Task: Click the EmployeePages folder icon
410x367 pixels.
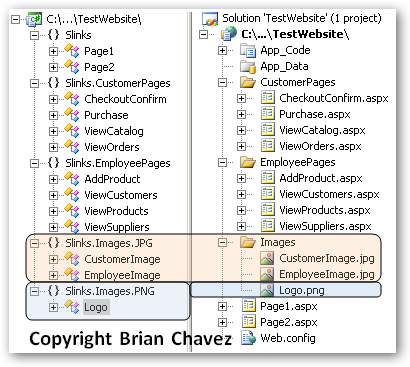Action: coord(248,162)
